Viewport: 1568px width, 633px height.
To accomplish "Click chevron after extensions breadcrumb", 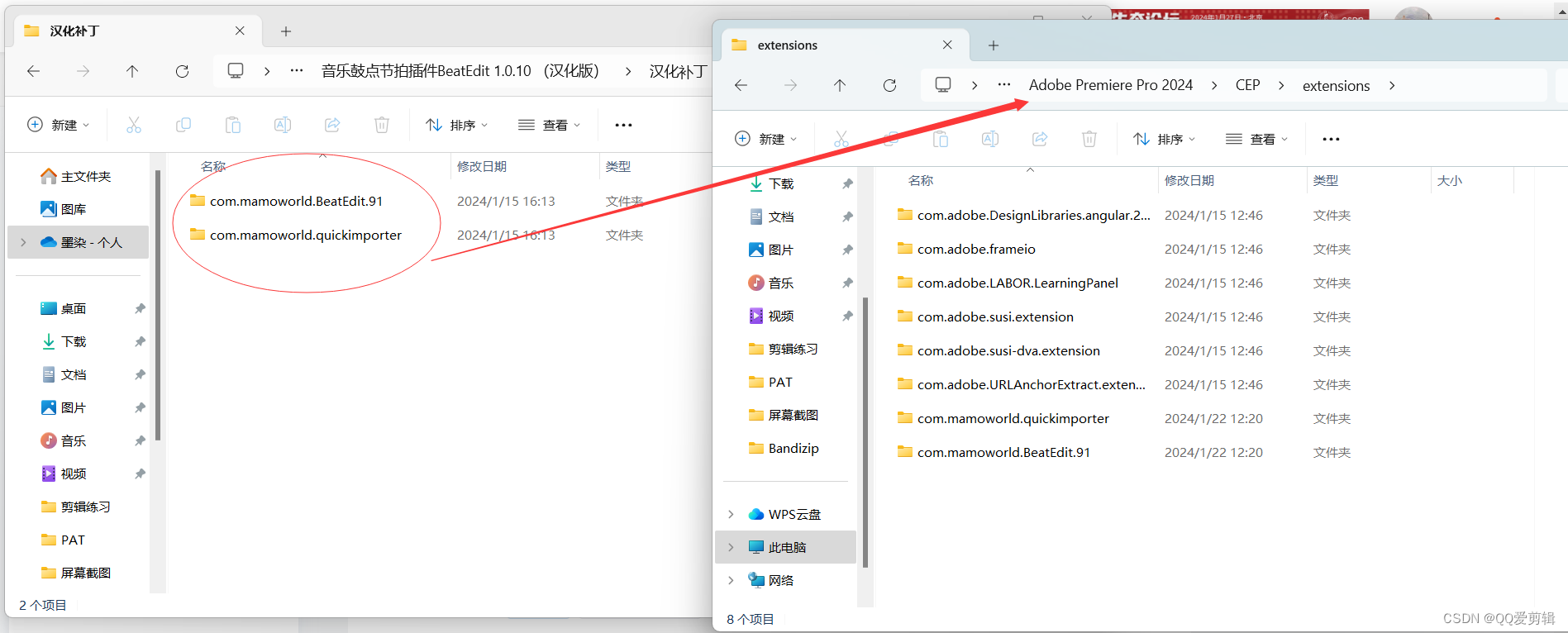I will click(x=1392, y=85).
